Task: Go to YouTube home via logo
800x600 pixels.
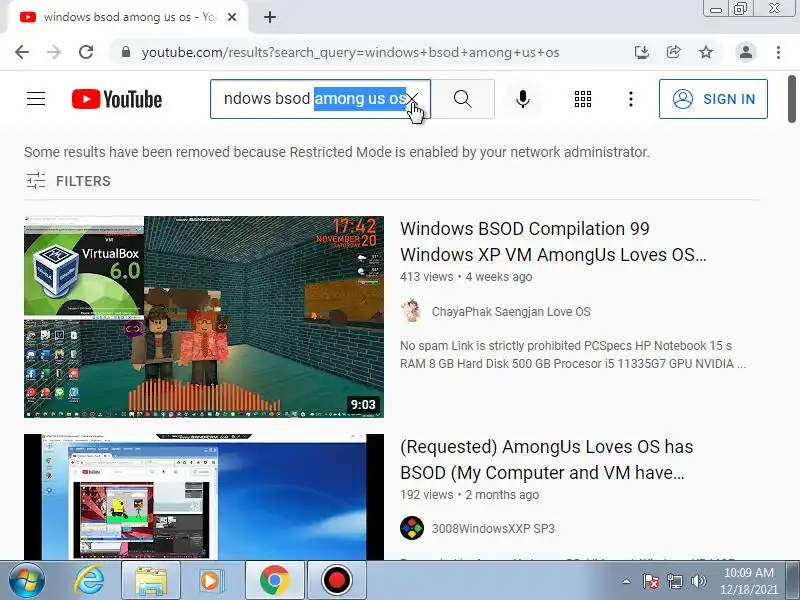Action: point(117,99)
